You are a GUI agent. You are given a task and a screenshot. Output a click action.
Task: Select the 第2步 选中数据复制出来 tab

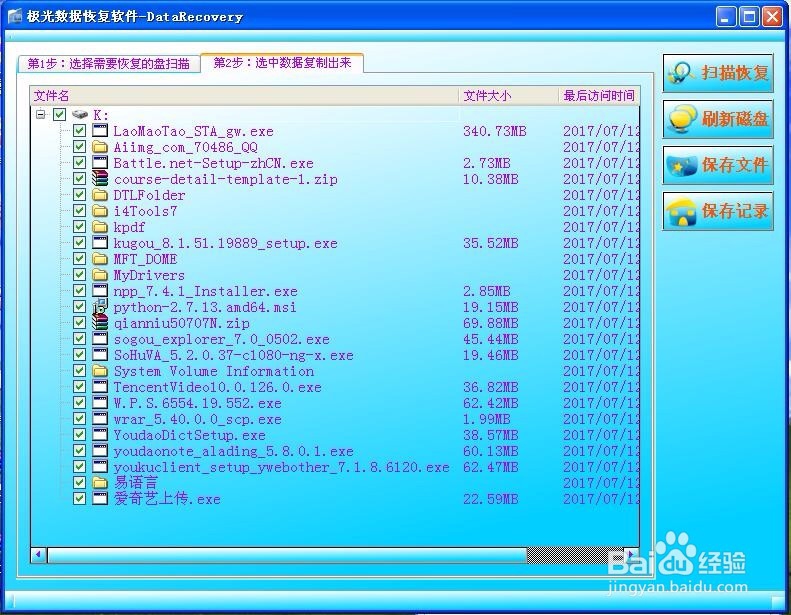[x=282, y=63]
